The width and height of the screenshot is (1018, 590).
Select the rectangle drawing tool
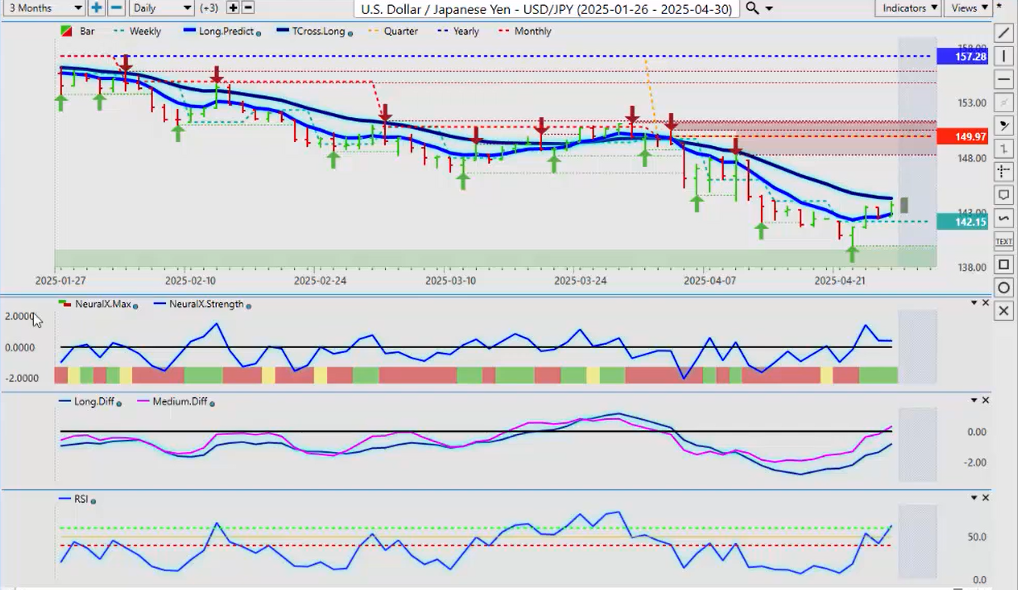[x=1004, y=265]
